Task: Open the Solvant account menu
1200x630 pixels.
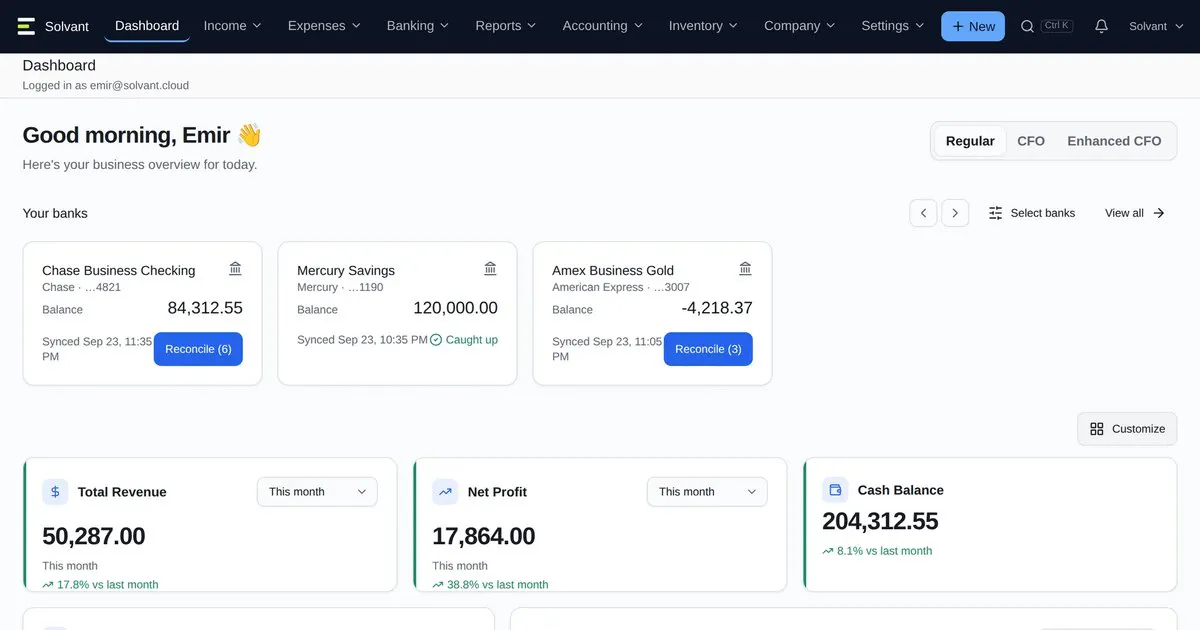Action: pyautogui.click(x=1155, y=26)
